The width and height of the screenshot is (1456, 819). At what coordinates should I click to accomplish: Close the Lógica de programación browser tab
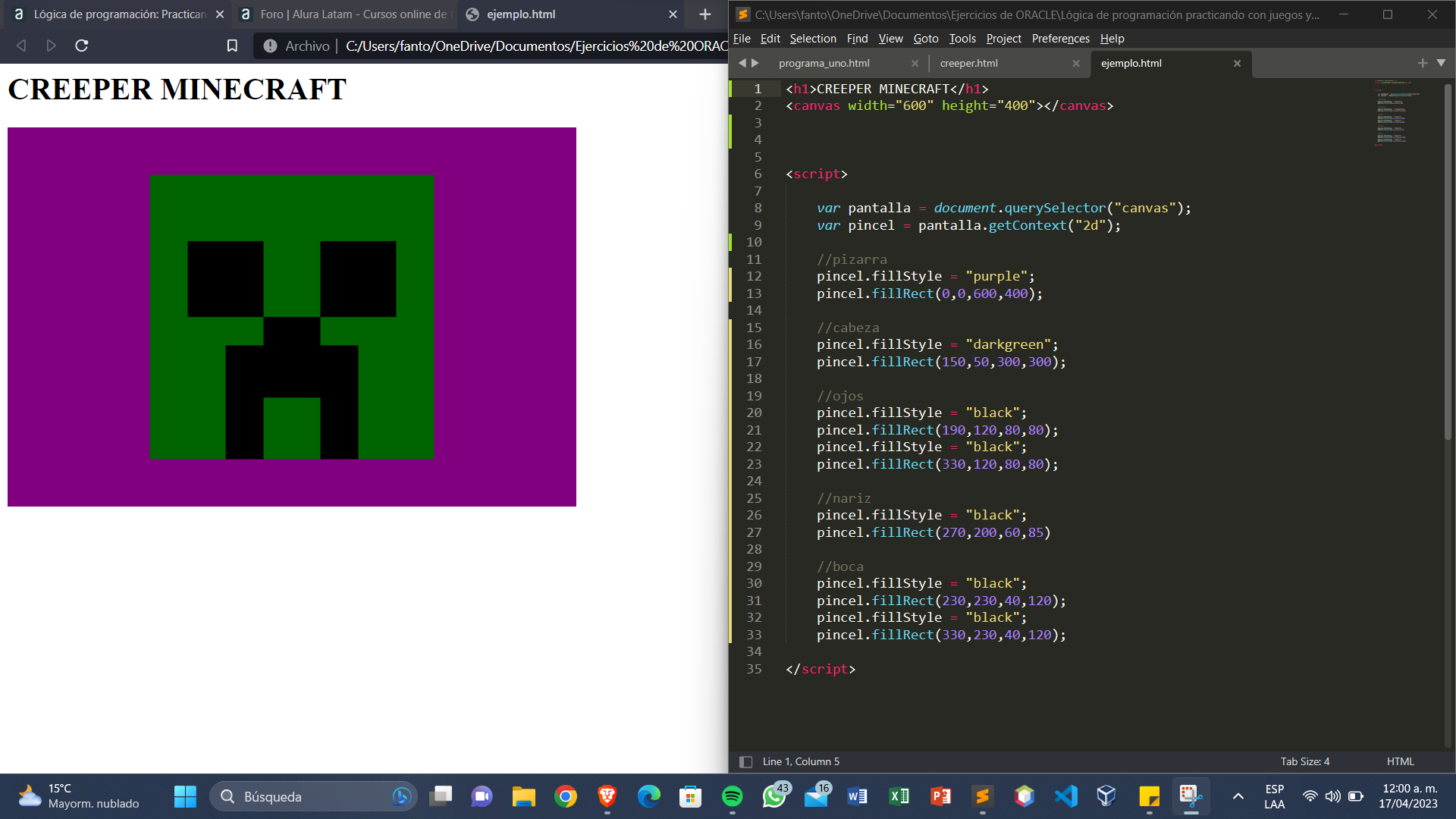220,14
